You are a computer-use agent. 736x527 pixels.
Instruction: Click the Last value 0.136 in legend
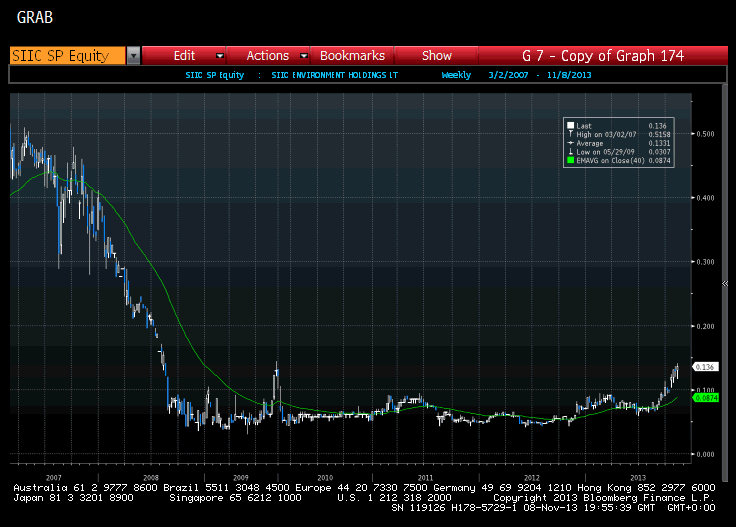(x=657, y=126)
